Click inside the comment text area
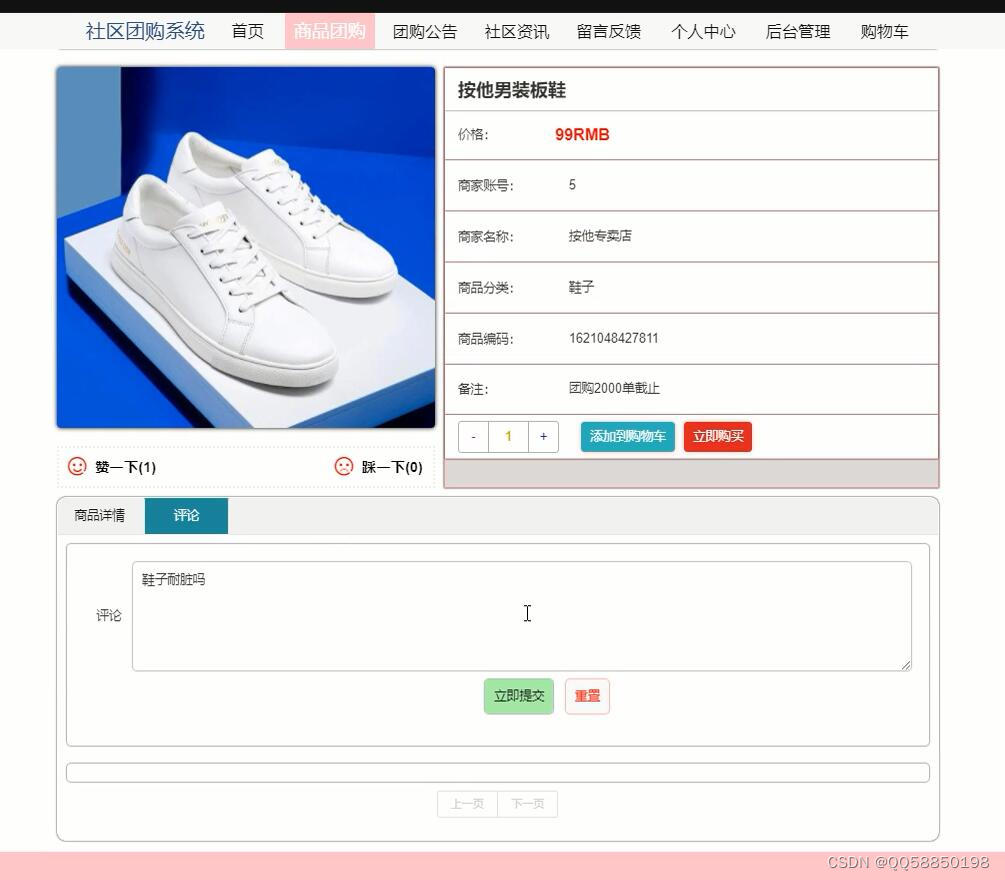Viewport: 1005px width, 880px height. click(x=521, y=613)
